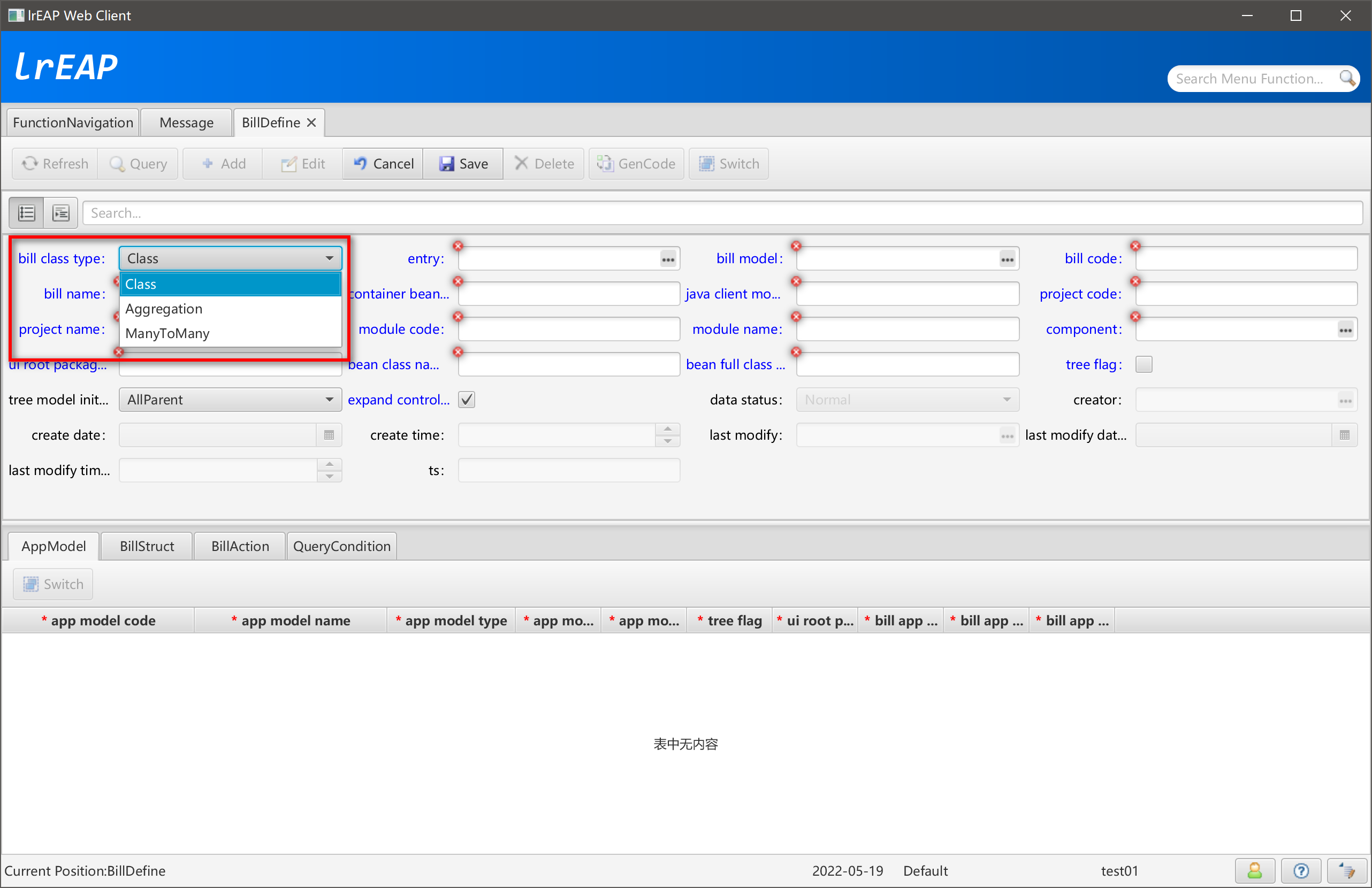Sort by app model type column header

click(x=452, y=621)
